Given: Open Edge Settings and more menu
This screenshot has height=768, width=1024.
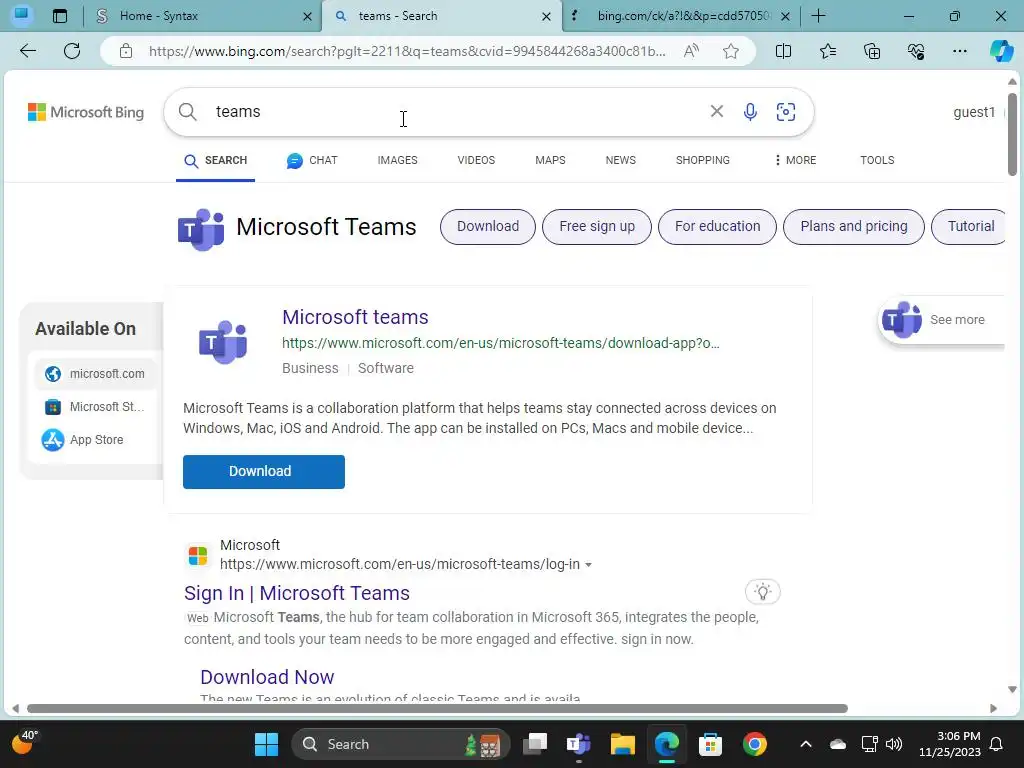Looking at the screenshot, I should point(959,51).
